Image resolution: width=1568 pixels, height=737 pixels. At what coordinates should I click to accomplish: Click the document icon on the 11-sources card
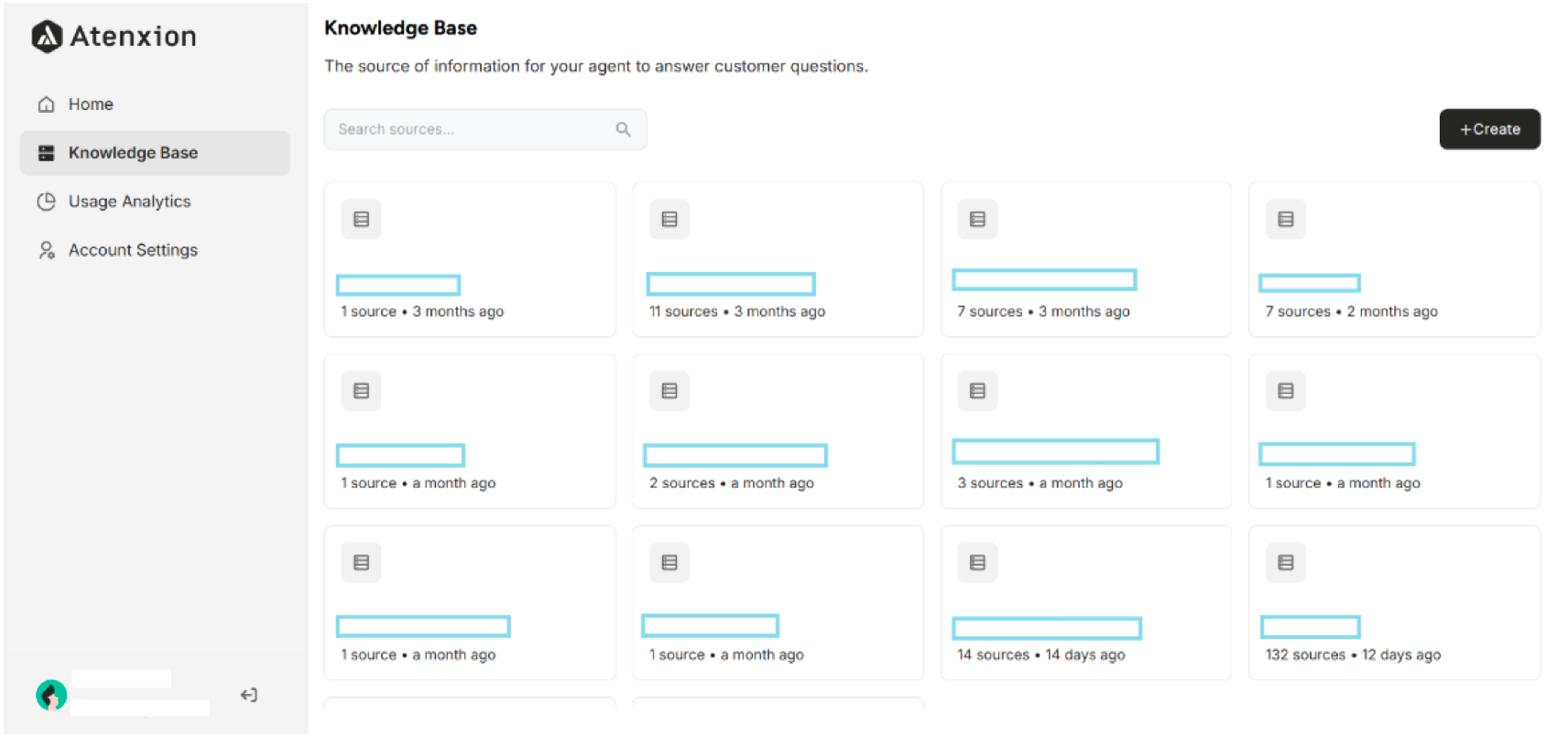669,219
